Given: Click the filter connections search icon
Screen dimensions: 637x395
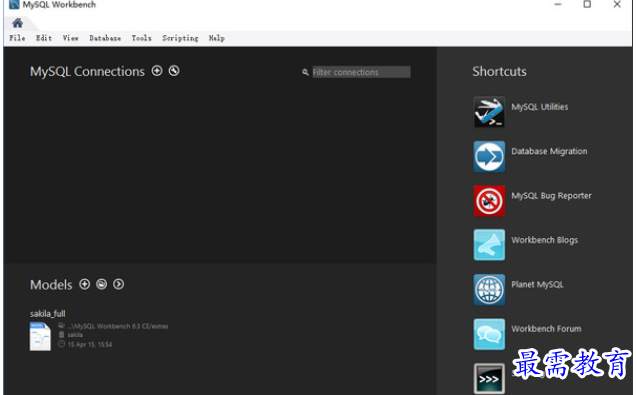Looking at the screenshot, I should (305, 72).
